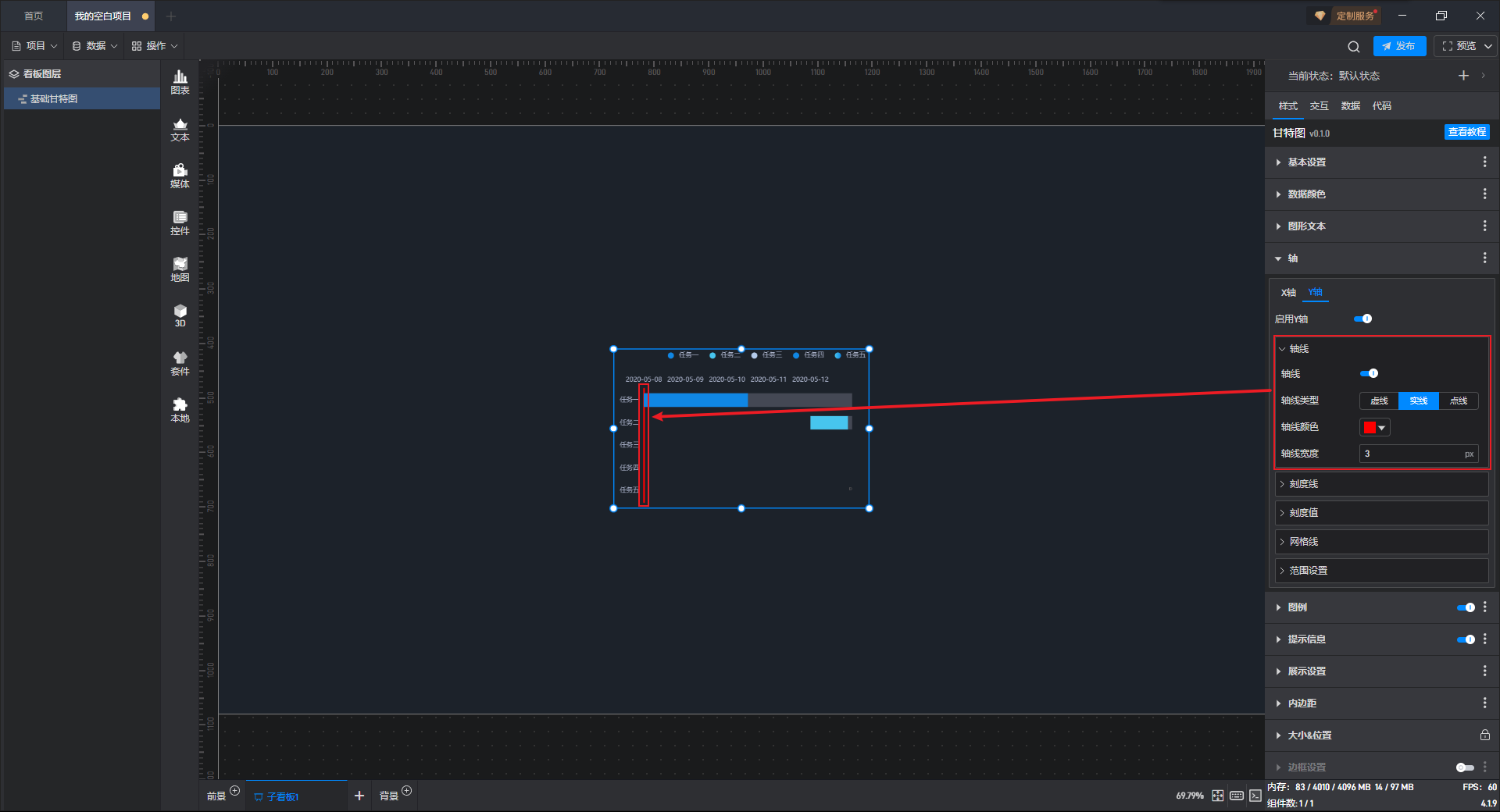Select 点线 dotted axis line type
This screenshot has height=812, width=1500.
click(x=1459, y=401)
